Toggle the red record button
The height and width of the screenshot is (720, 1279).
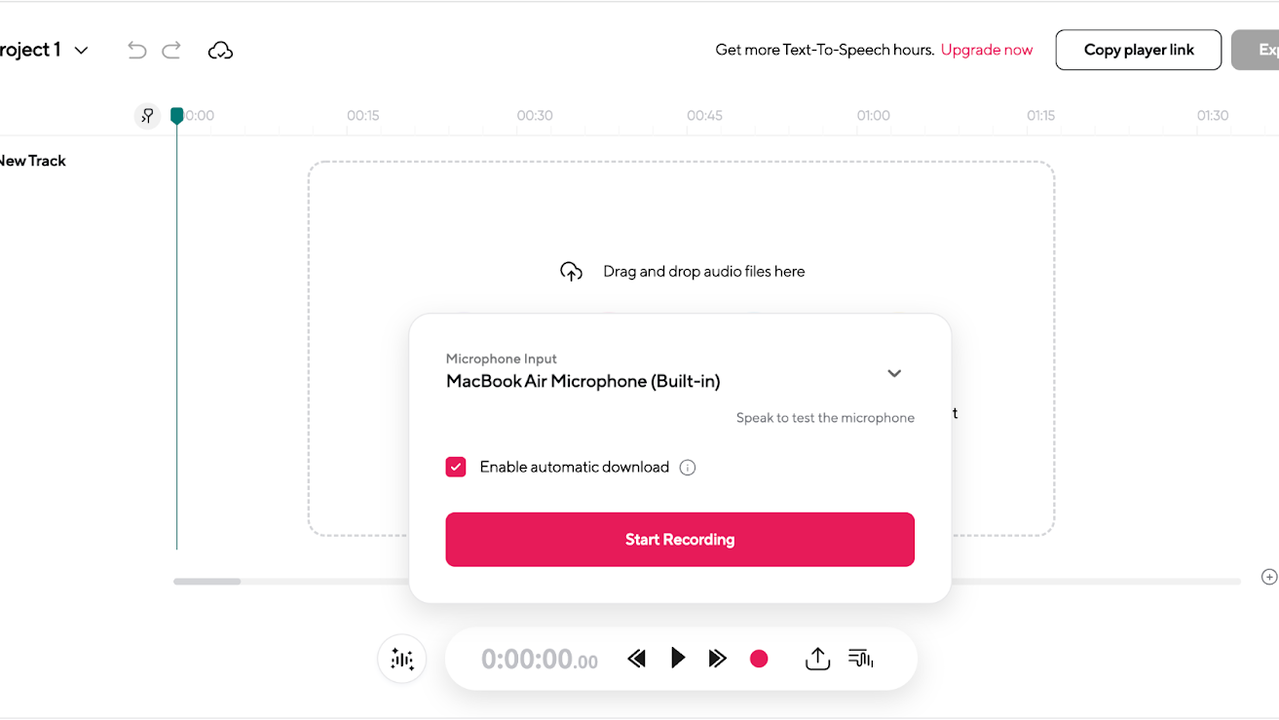click(x=759, y=658)
